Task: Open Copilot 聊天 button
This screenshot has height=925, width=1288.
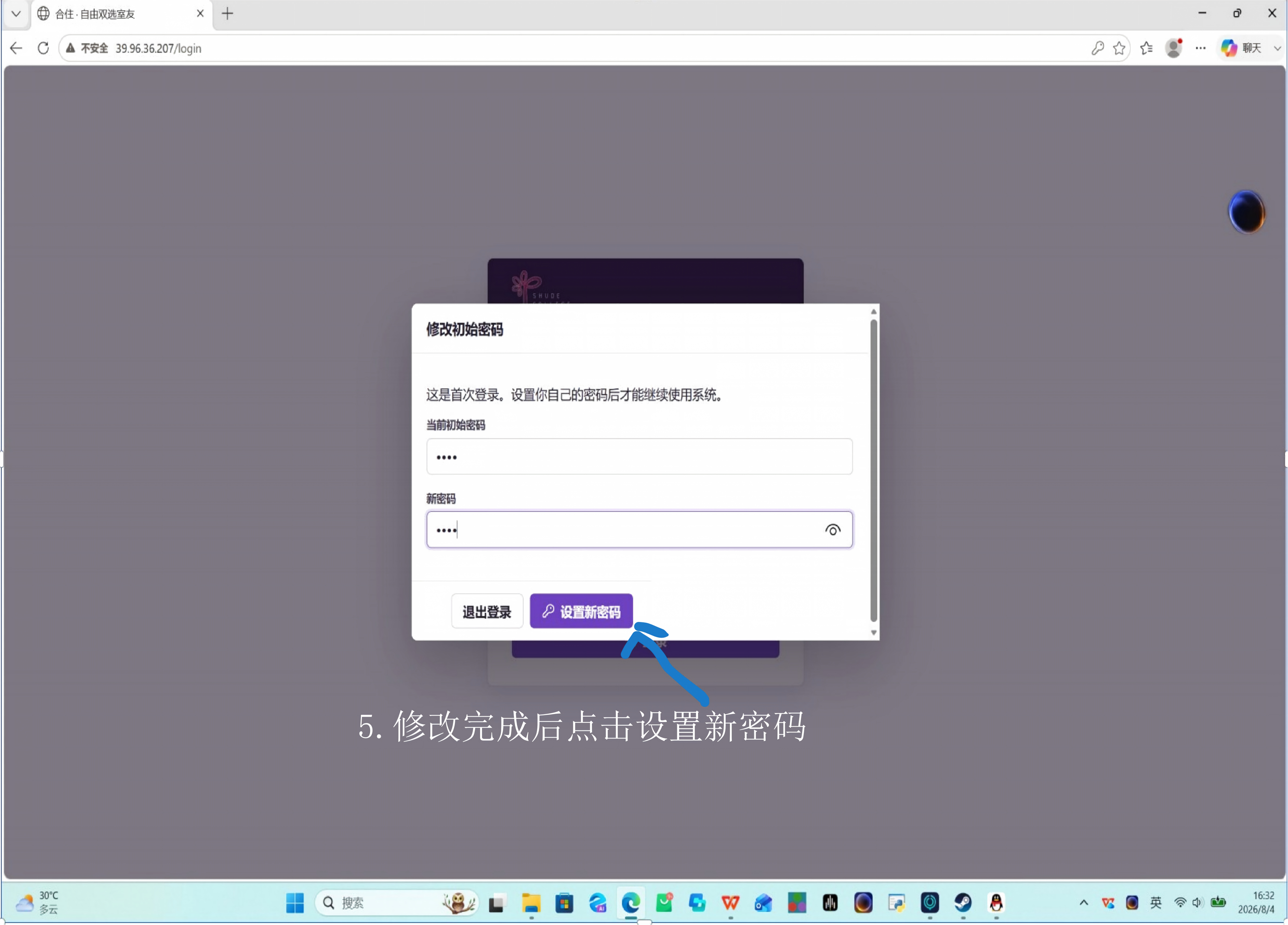Action: click(x=1241, y=48)
